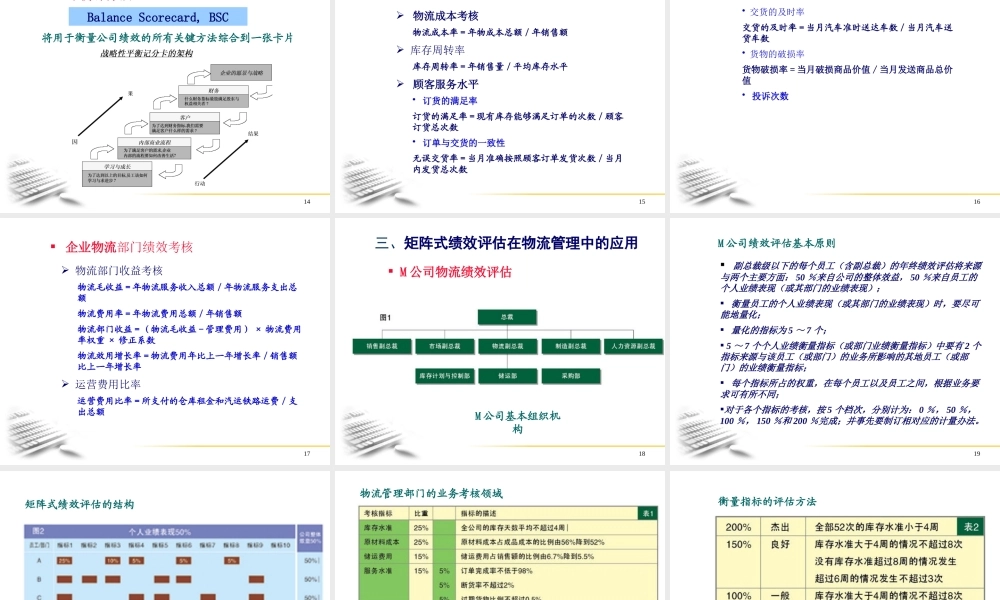Screen dimensions: 1000x600
Task: Click the 物流副总裁 org chart box
Action: coord(507,346)
